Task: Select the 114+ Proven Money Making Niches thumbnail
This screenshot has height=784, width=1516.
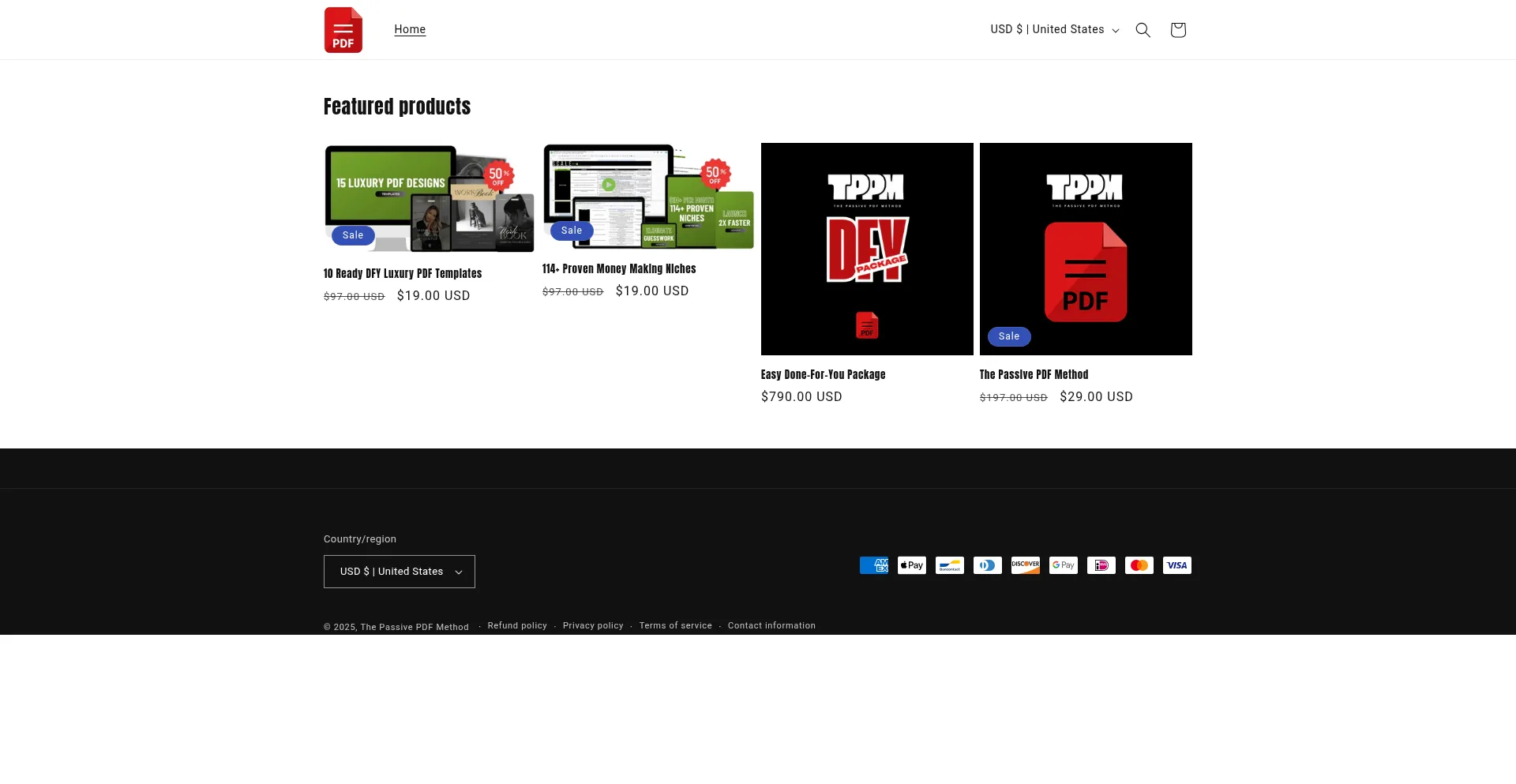Action: 647,196
